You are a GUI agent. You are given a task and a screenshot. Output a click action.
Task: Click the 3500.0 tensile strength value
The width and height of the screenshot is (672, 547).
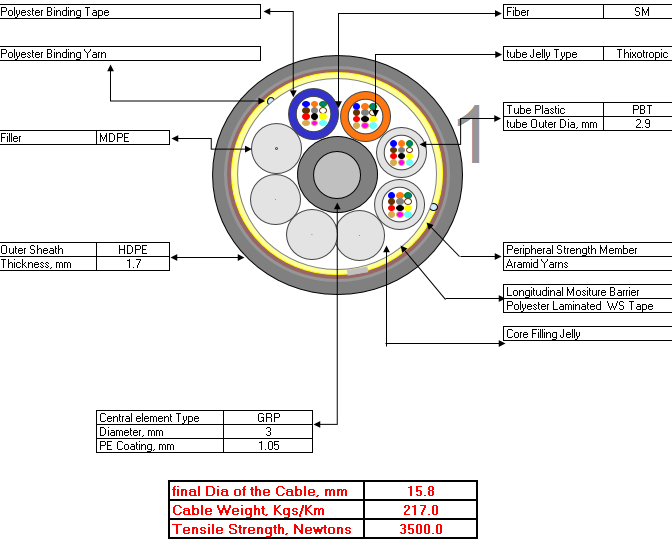[x=420, y=529]
